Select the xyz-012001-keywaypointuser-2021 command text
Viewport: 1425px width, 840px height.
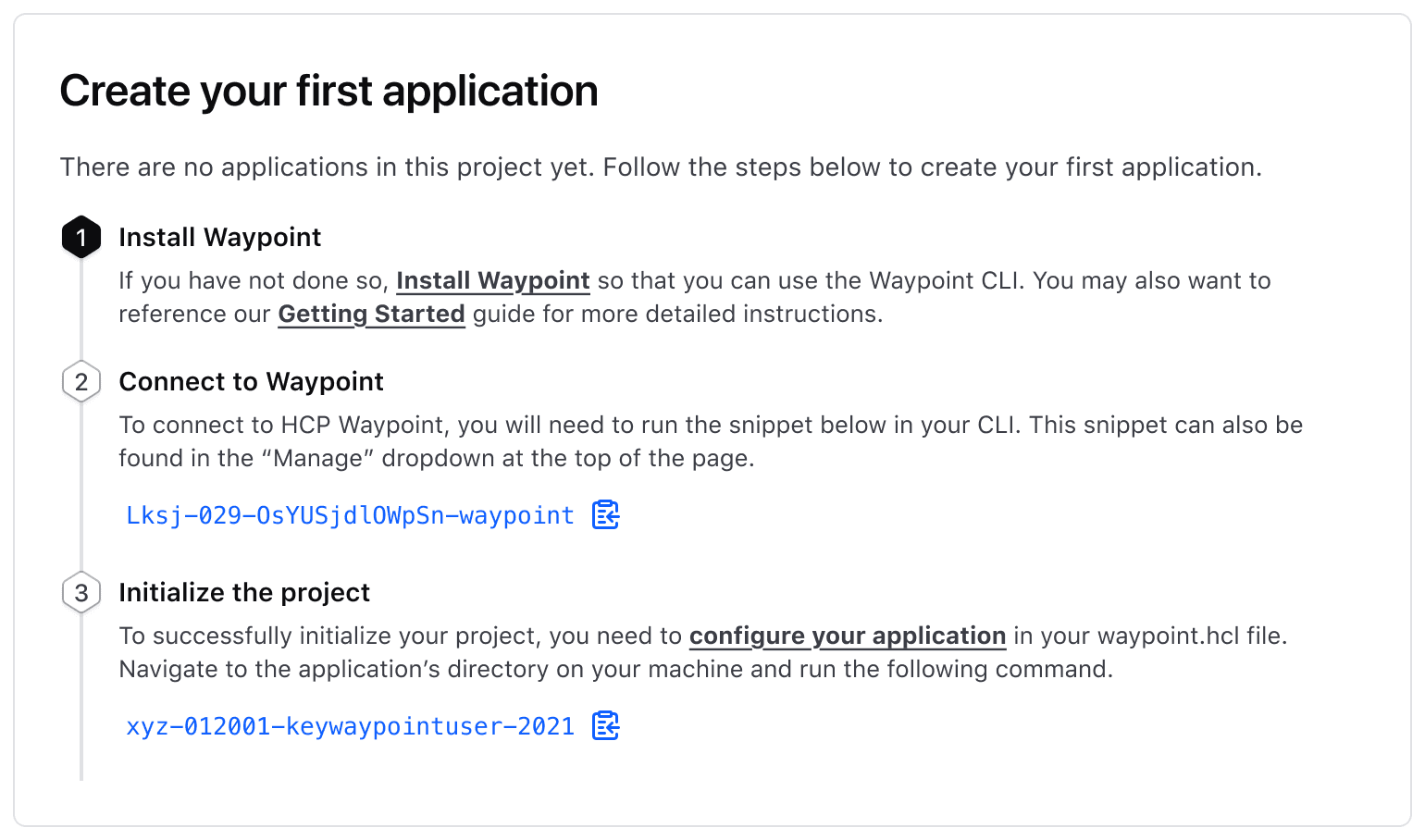point(350,726)
